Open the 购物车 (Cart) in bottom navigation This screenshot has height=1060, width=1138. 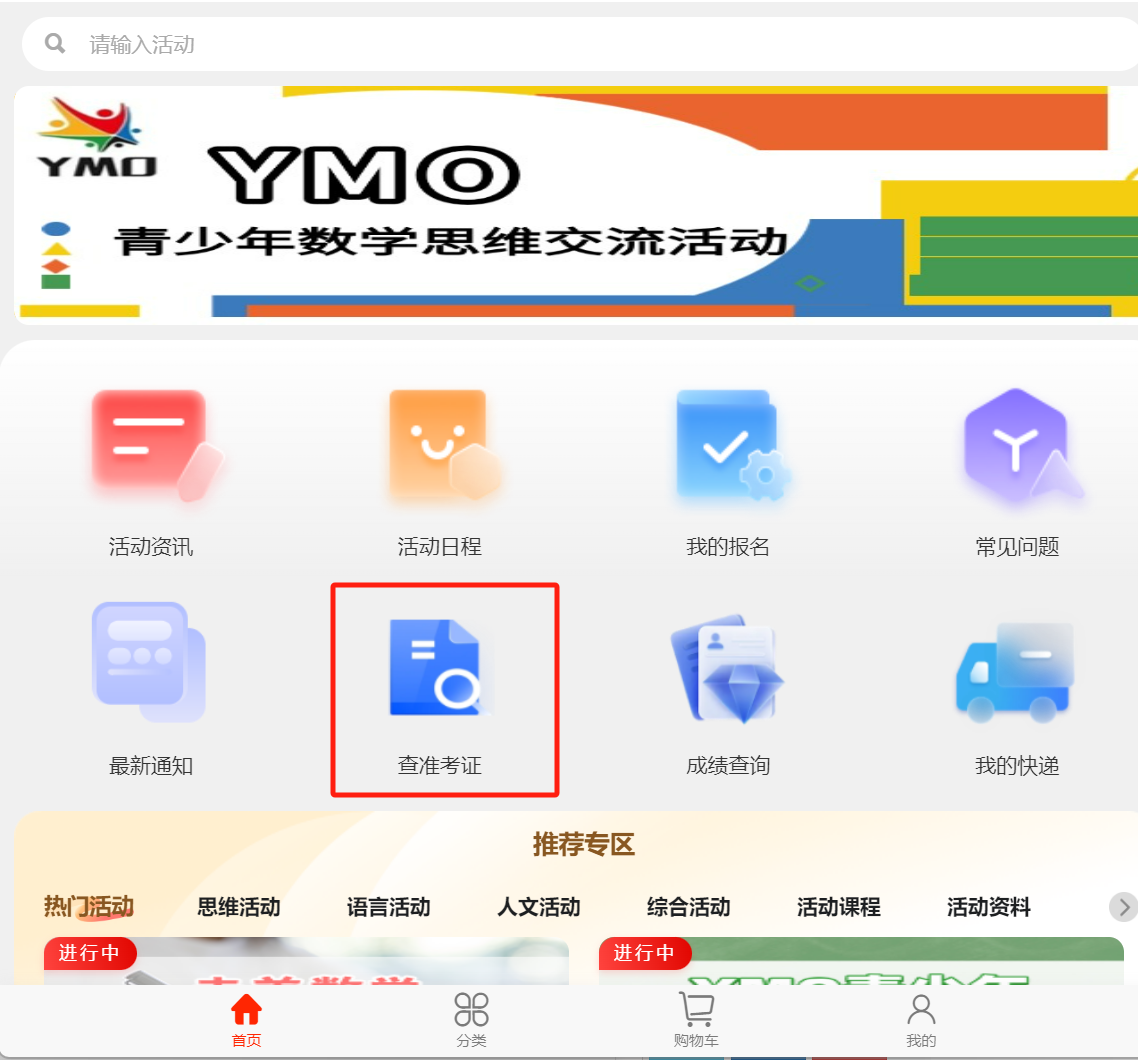[x=694, y=1020]
